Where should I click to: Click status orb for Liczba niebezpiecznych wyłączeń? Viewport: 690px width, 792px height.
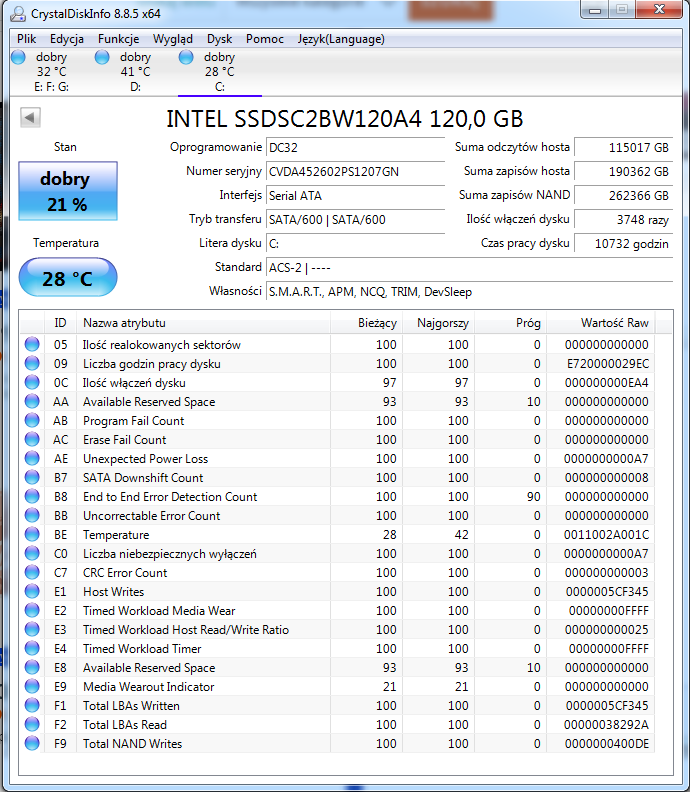coord(32,553)
